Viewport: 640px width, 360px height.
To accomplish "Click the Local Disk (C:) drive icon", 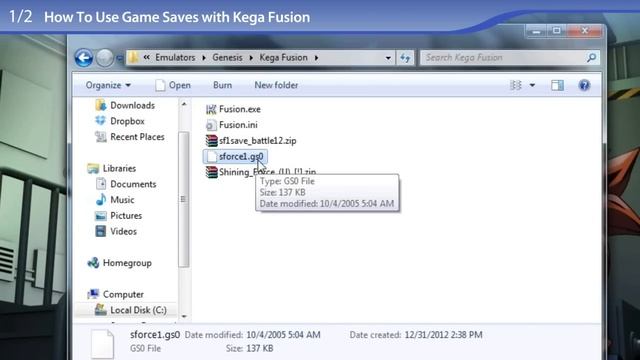I will click(100, 310).
